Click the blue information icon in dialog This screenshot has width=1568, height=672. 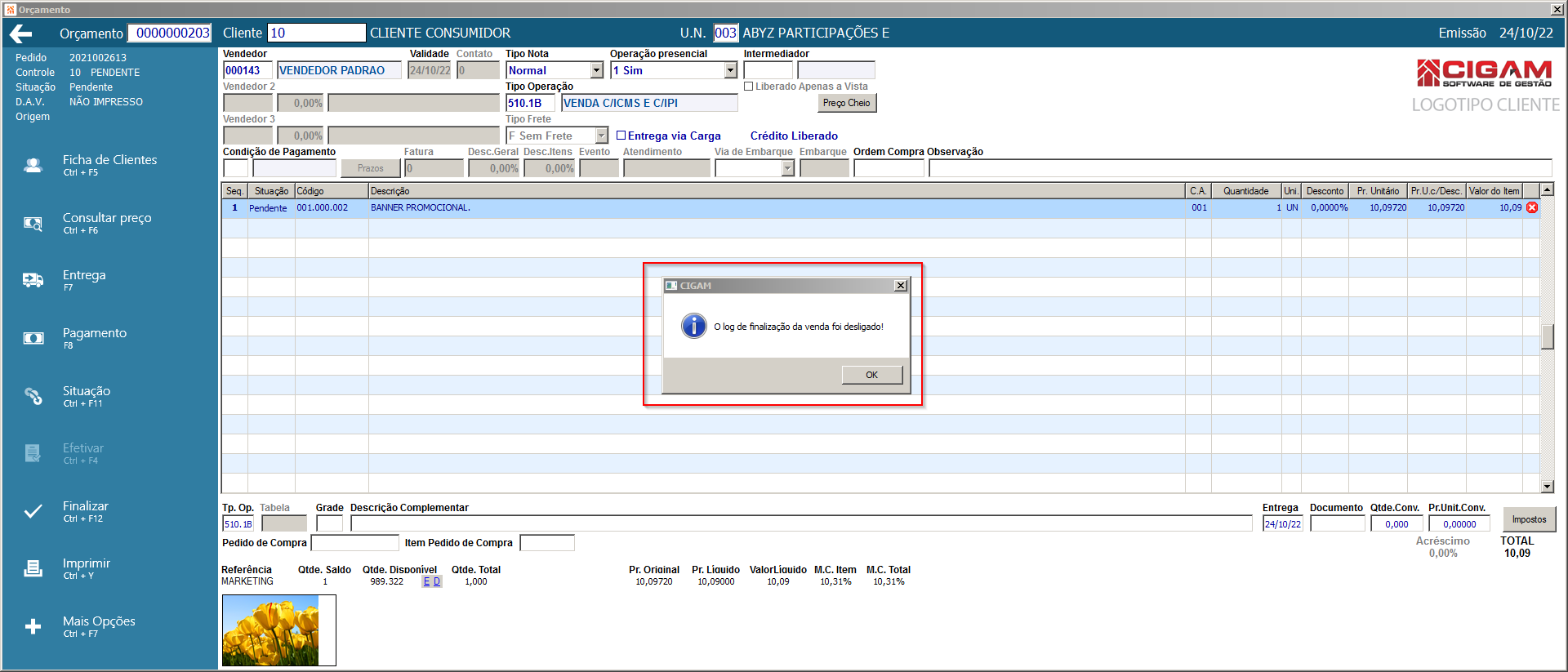[694, 326]
